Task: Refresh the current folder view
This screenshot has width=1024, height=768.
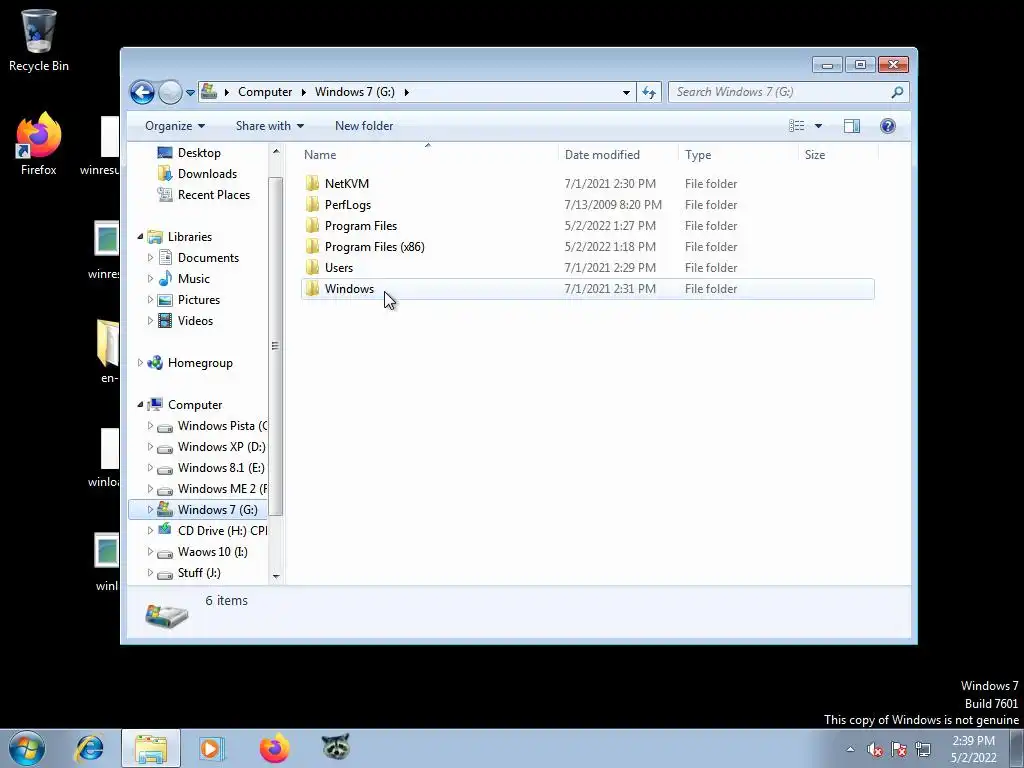Action: tap(649, 92)
